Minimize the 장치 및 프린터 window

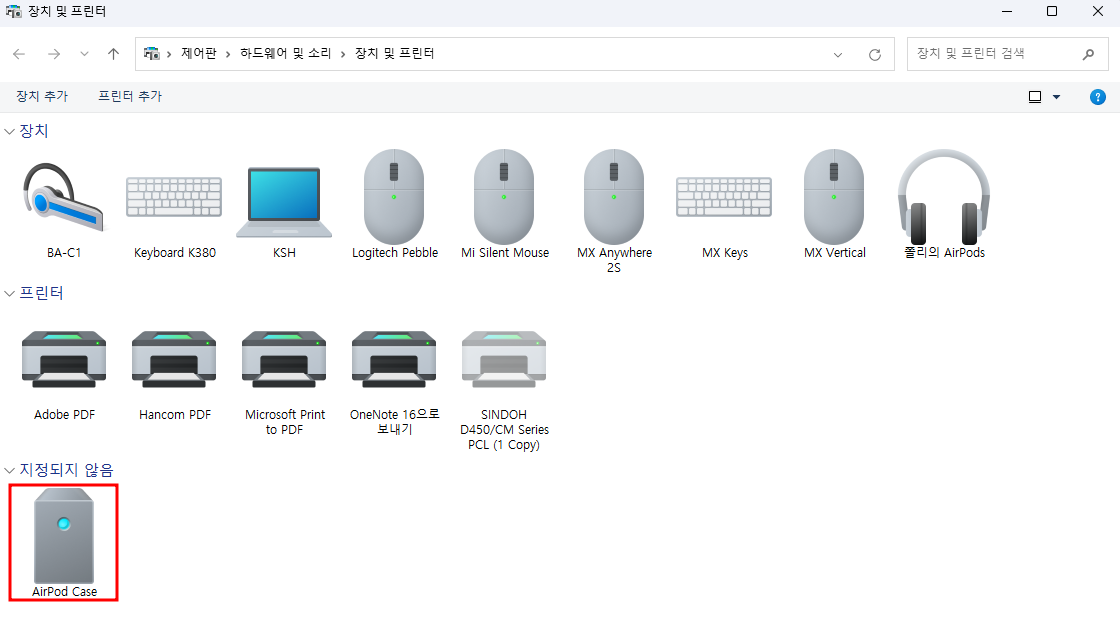point(1007,11)
